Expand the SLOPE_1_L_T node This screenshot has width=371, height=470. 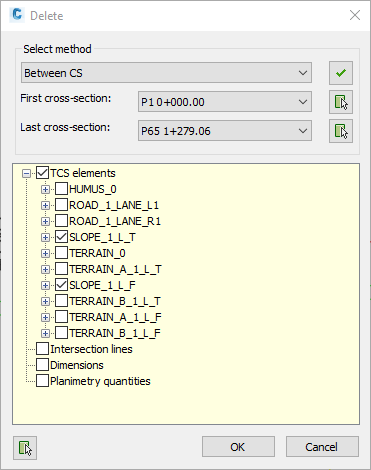click(x=45, y=237)
